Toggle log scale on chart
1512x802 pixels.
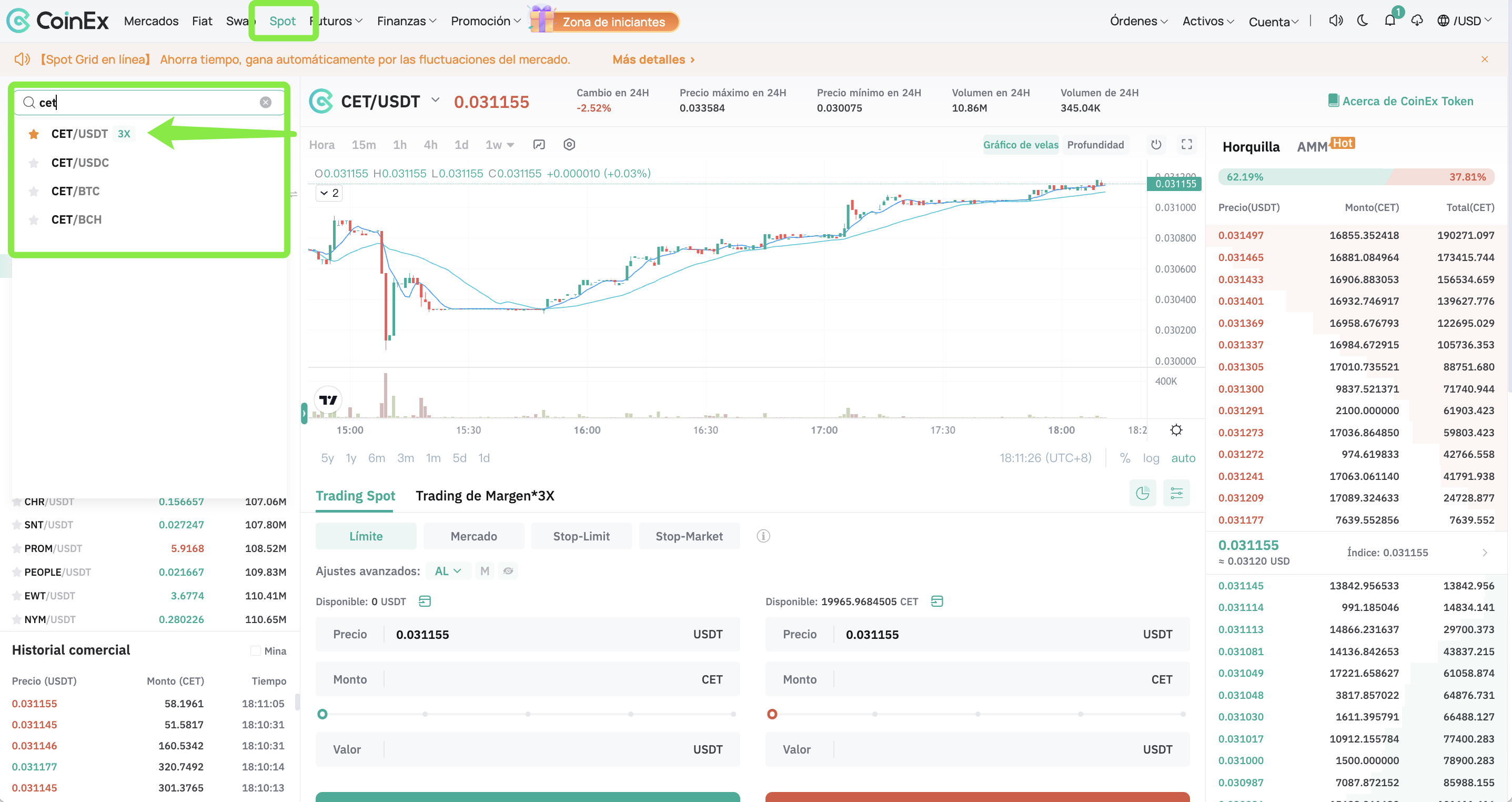click(1151, 458)
